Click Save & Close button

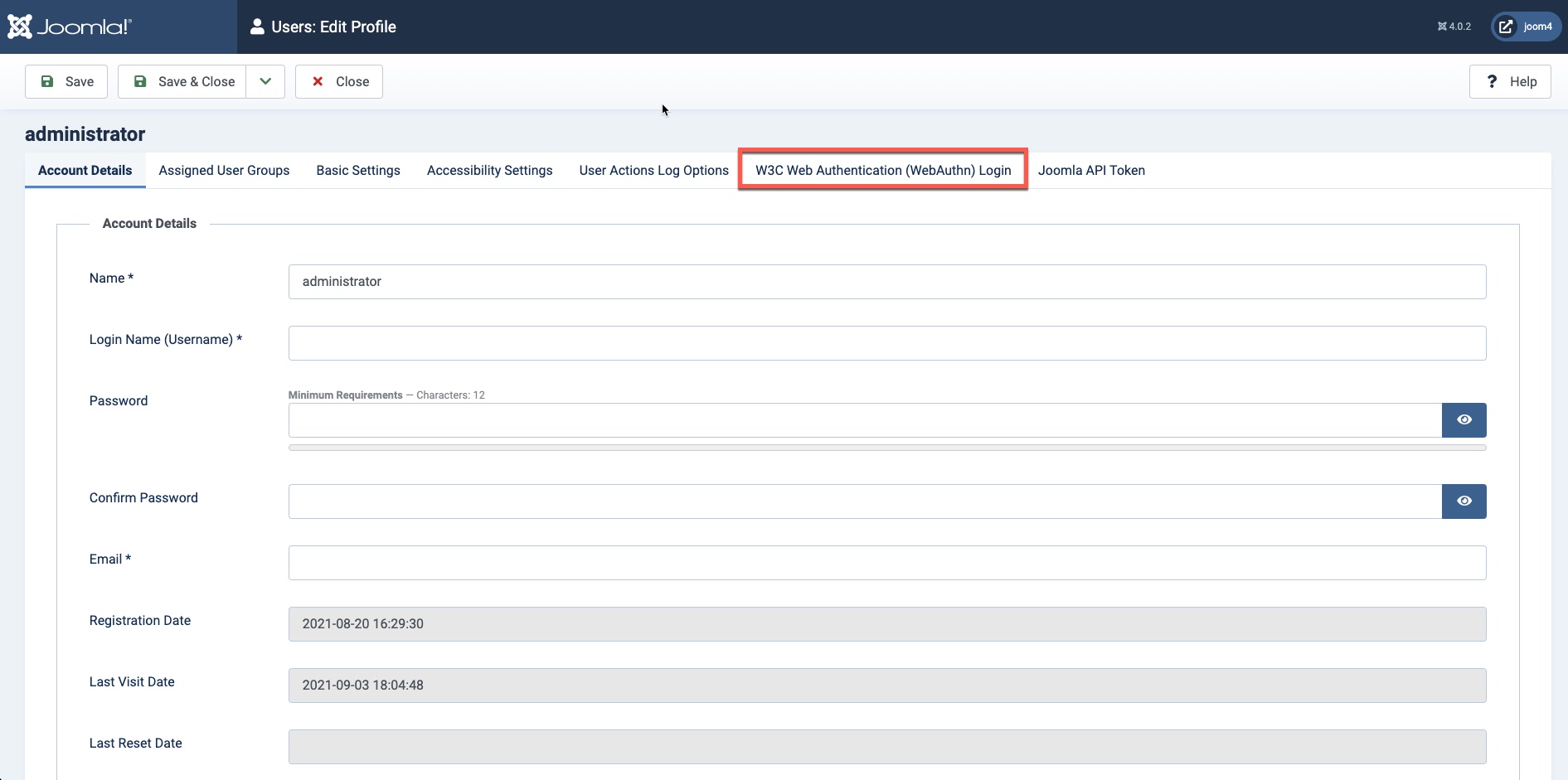point(182,81)
